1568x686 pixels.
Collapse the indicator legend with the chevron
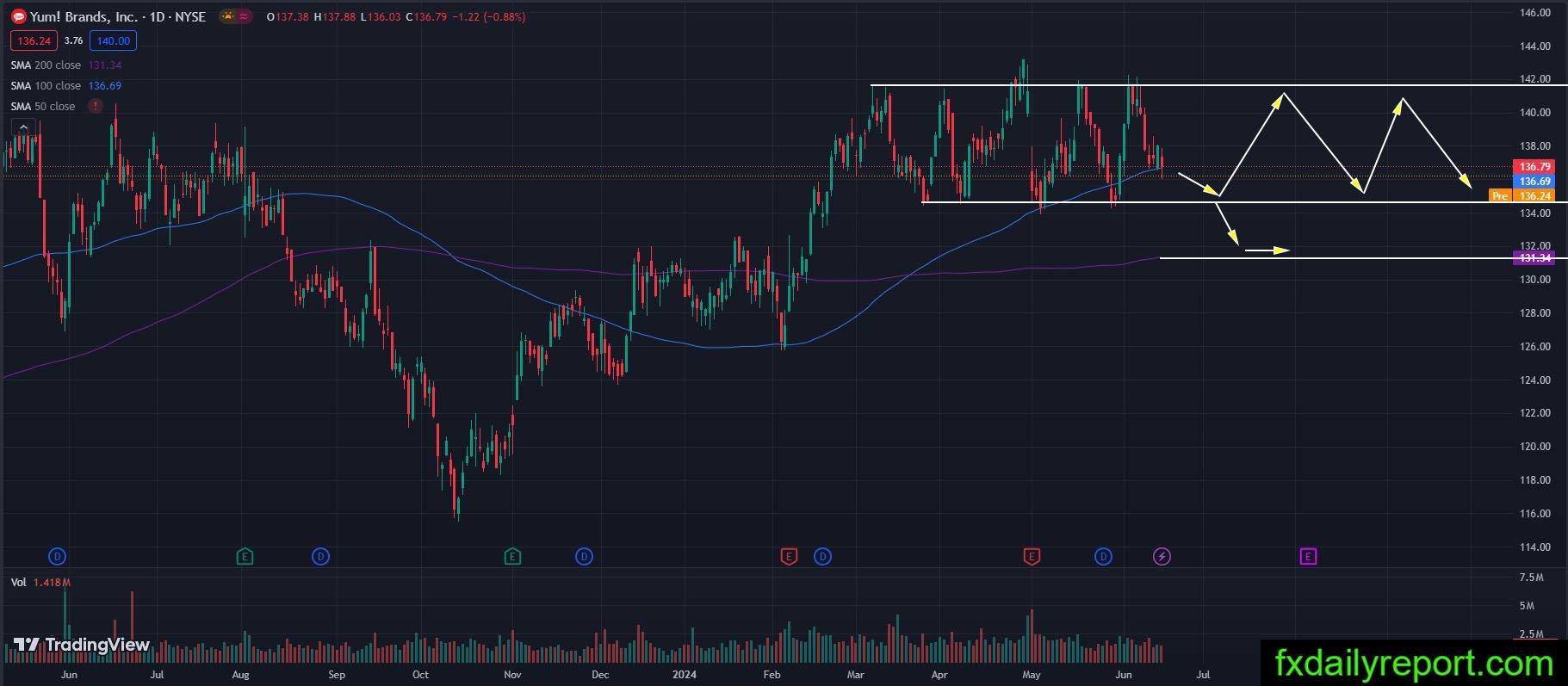click(23, 127)
